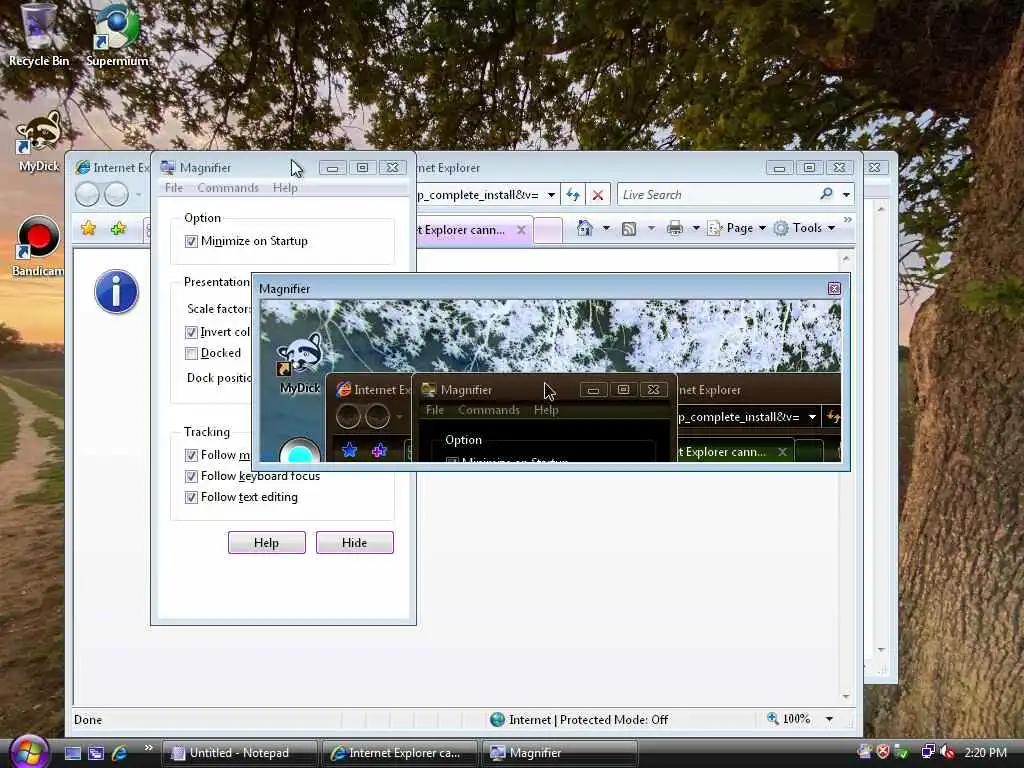Click the muted volume tray icon
Screen dimensions: 1024x768
[947, 752]
